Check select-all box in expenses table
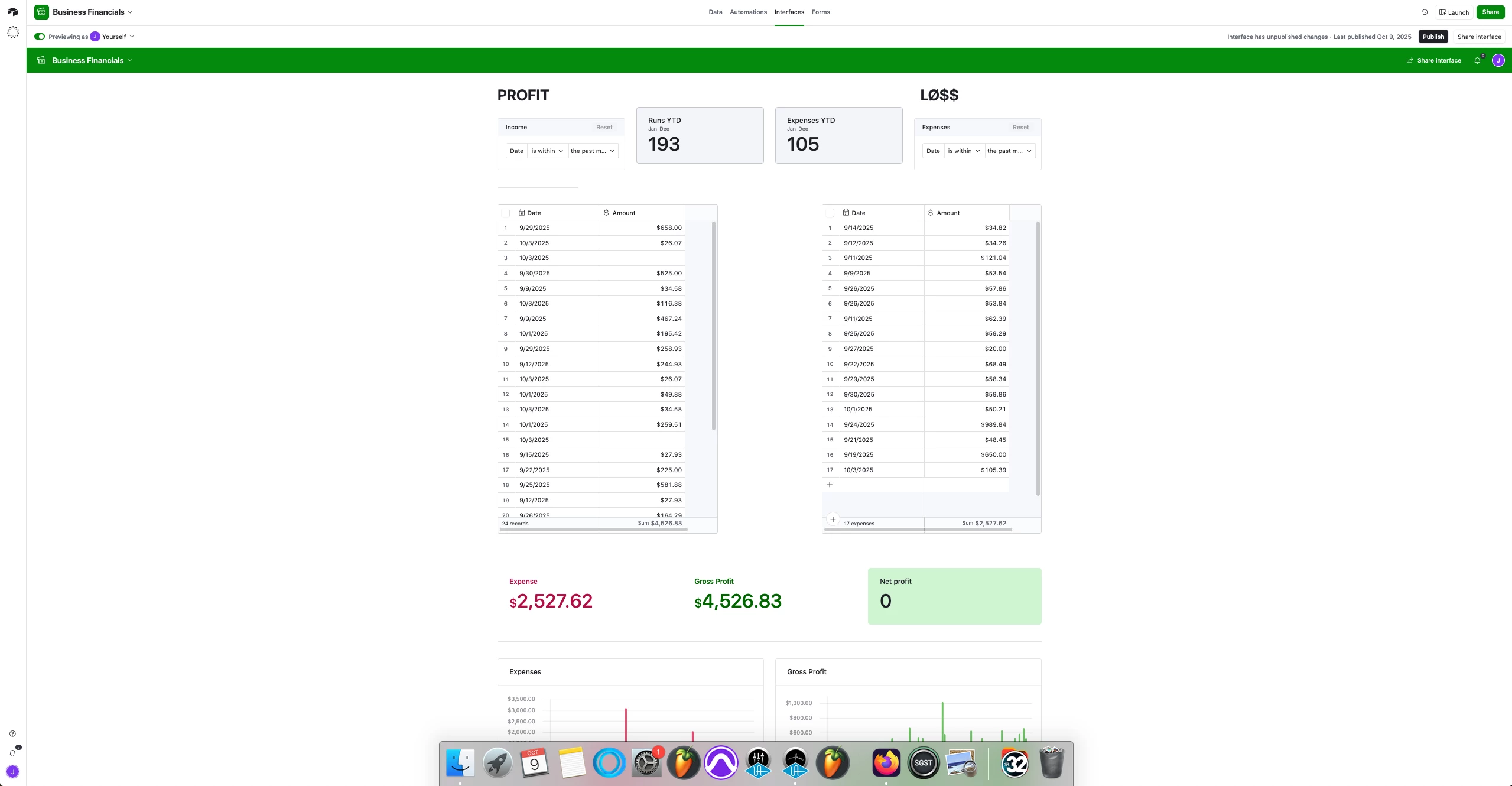The image size is (1512, 786). tap(830, 213)
